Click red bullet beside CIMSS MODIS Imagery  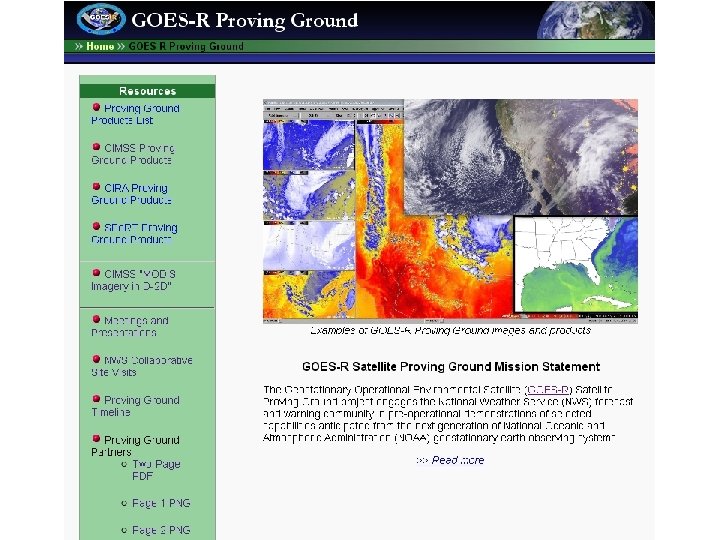[96, 273]
